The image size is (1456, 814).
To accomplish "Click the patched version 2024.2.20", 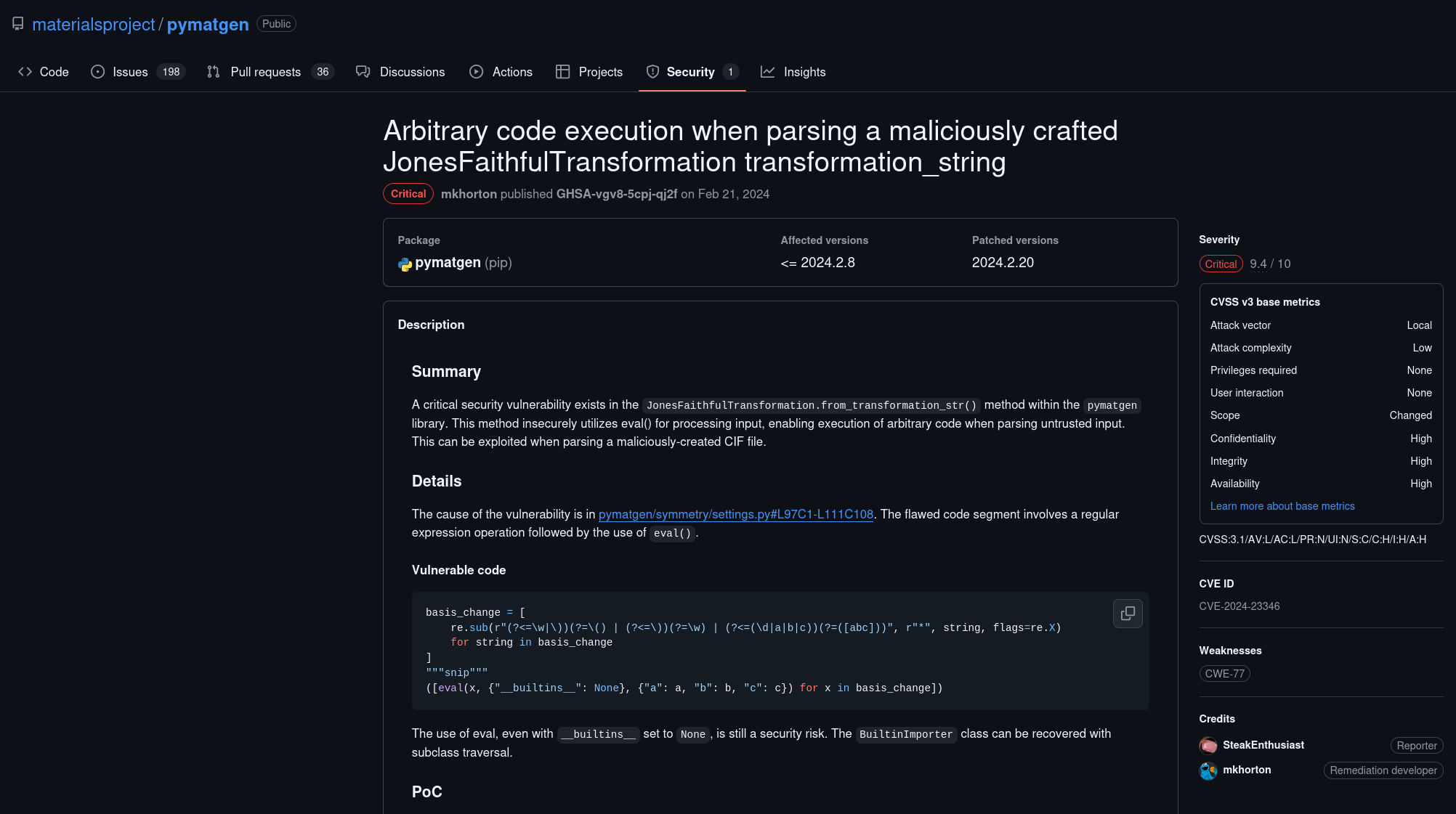I will pos(1003,263).
